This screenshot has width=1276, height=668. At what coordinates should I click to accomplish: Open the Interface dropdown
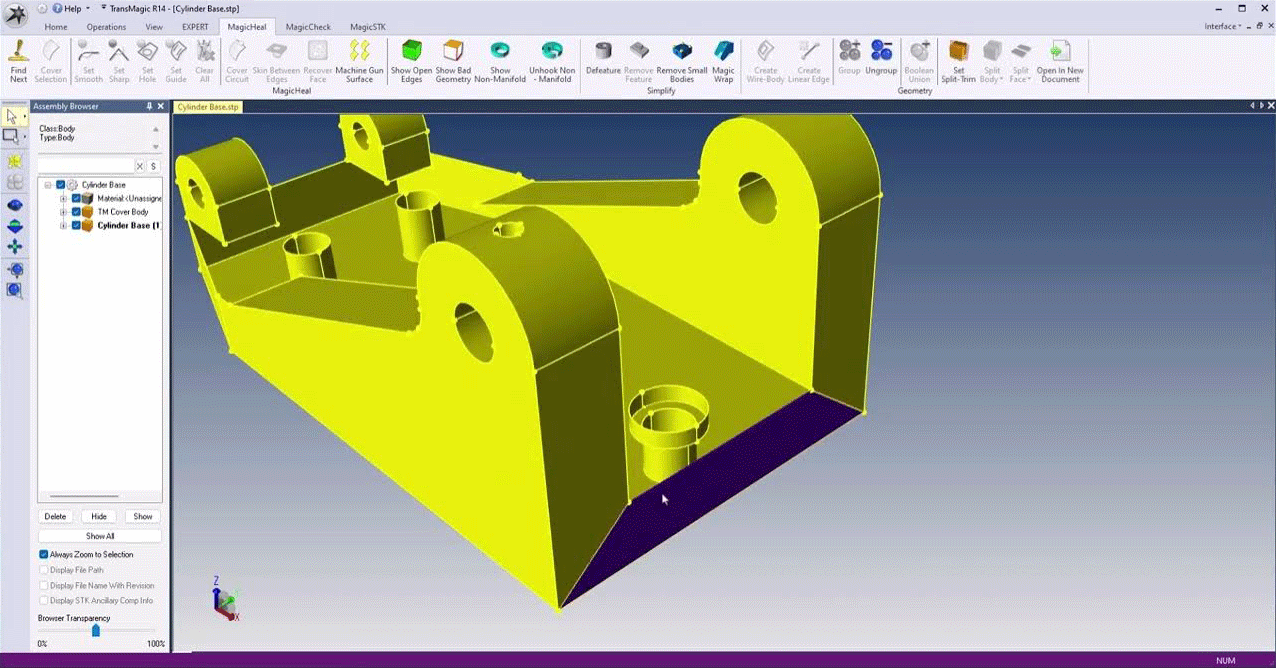click(1224, 26)
